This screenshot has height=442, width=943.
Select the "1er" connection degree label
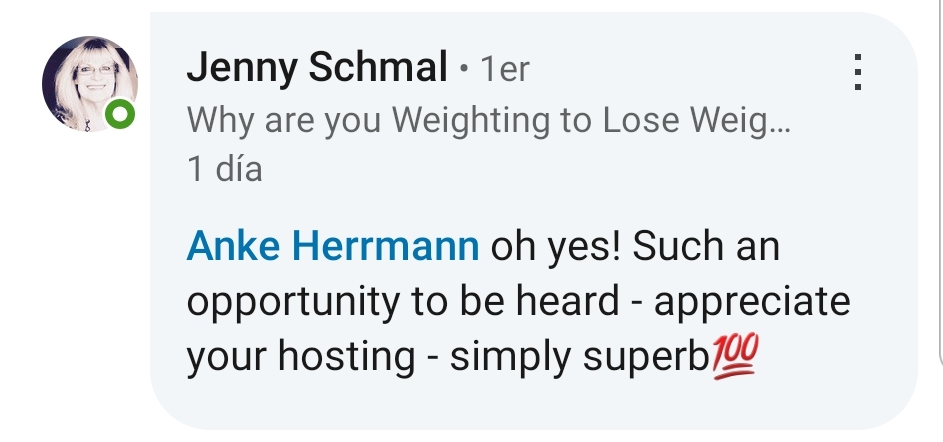click(x=504, y=70)
